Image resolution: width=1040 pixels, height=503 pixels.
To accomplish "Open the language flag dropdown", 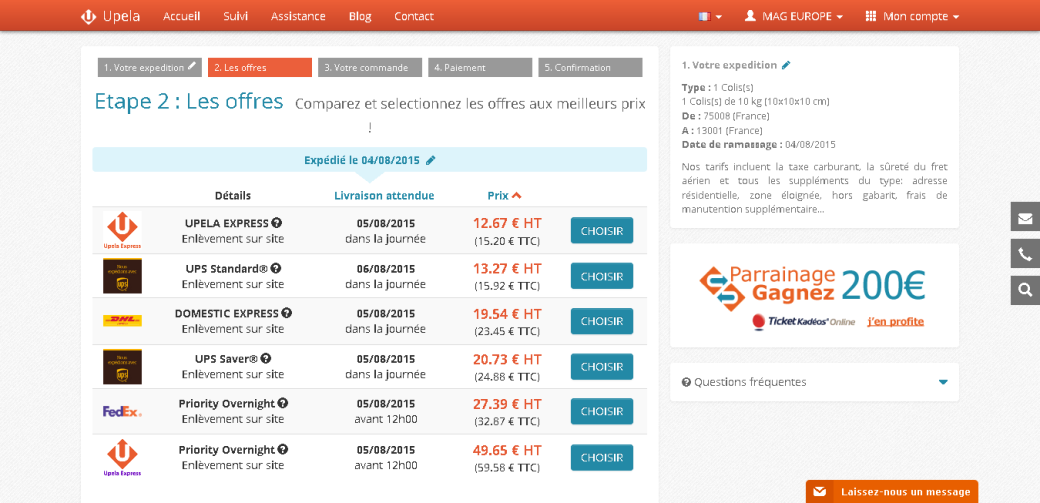I will 710,16.
